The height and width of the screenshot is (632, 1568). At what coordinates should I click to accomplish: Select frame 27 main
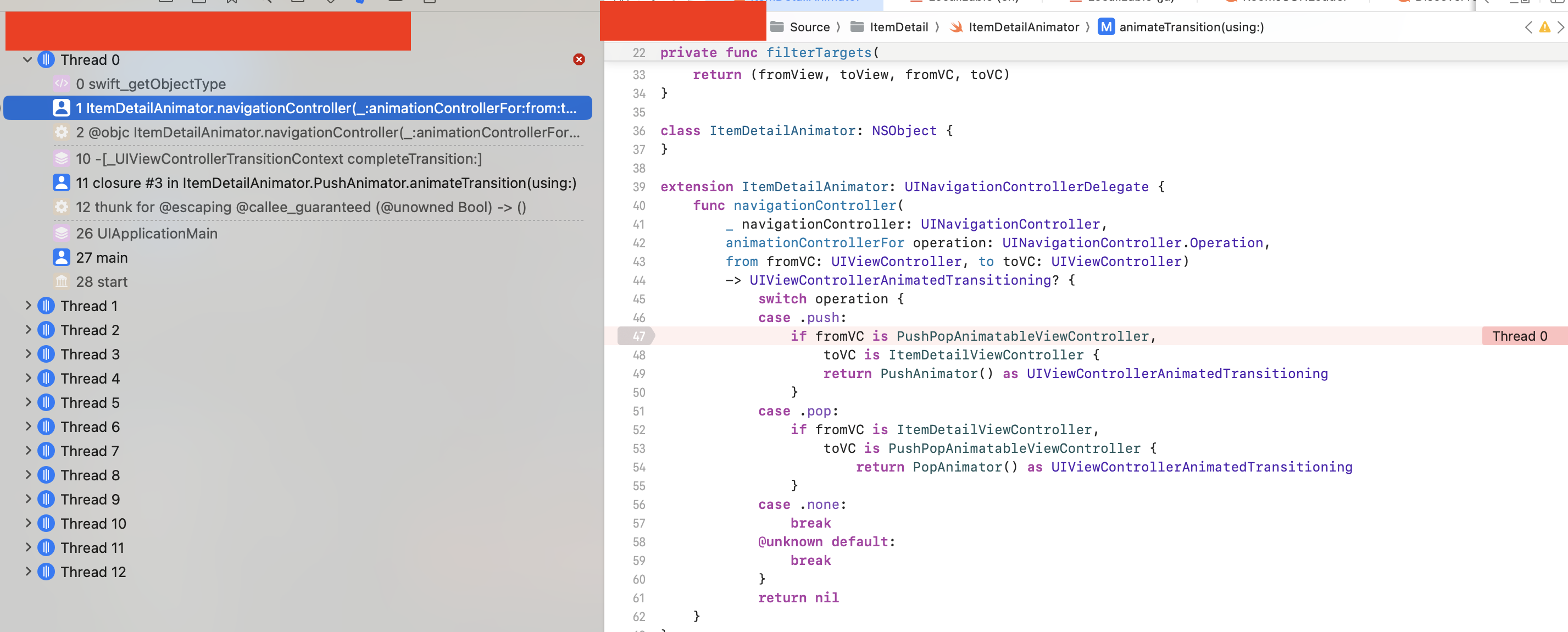[297, 258]
